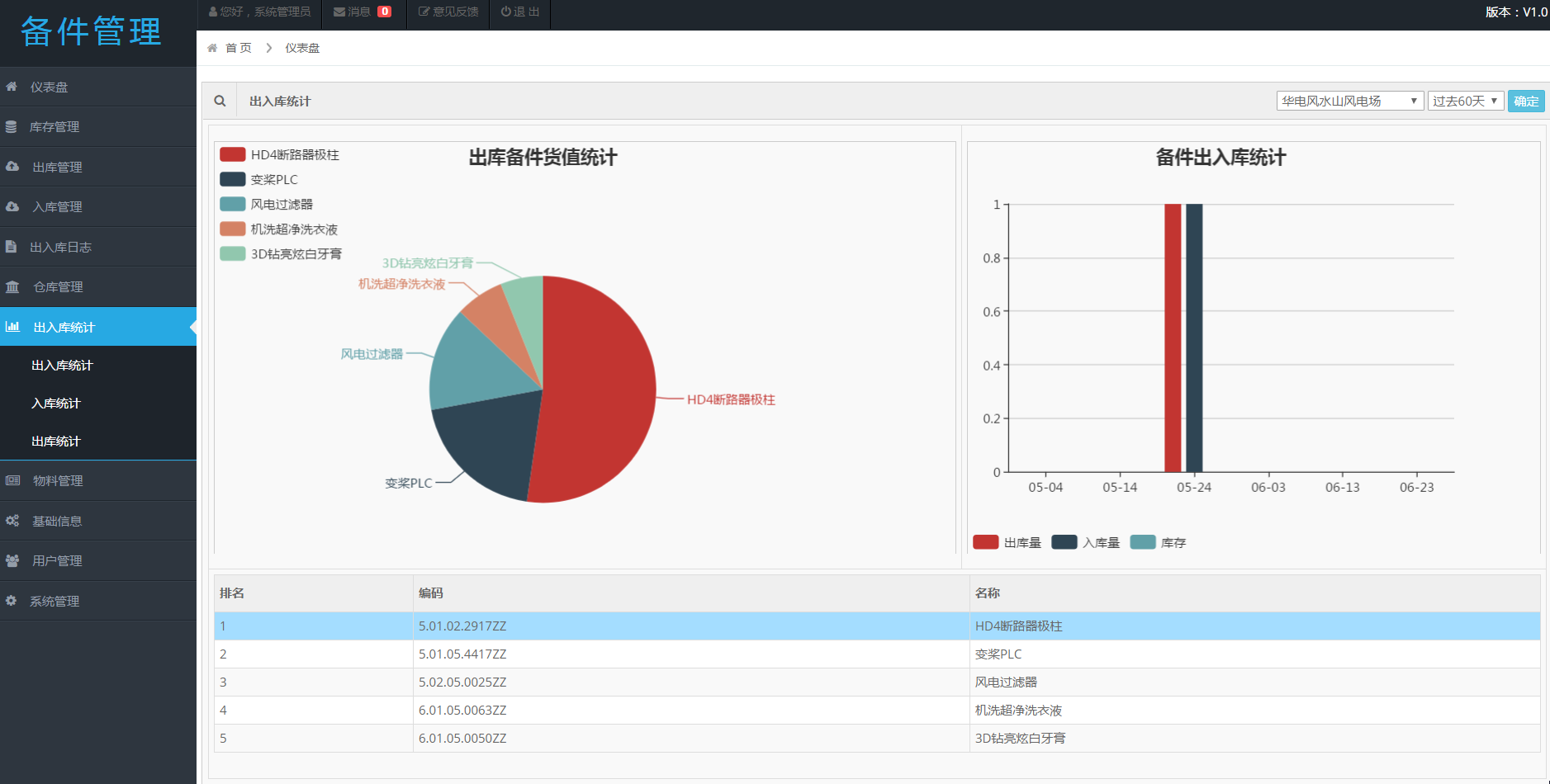This screenshot has height=784, width=1550.
Task: Click the 库存管理 database icon
Action: (12, 126)
